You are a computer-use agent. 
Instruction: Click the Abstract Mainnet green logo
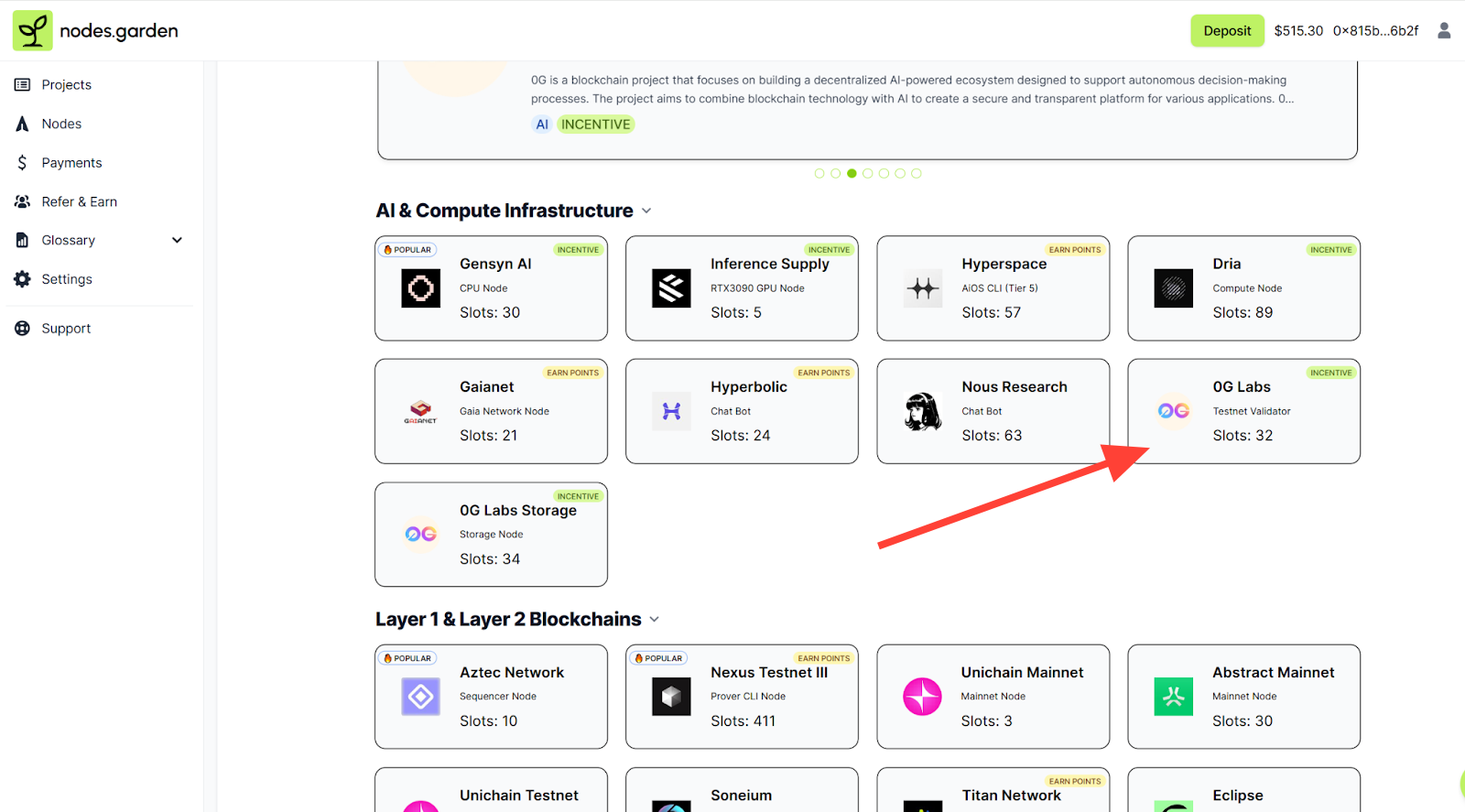1174,697
